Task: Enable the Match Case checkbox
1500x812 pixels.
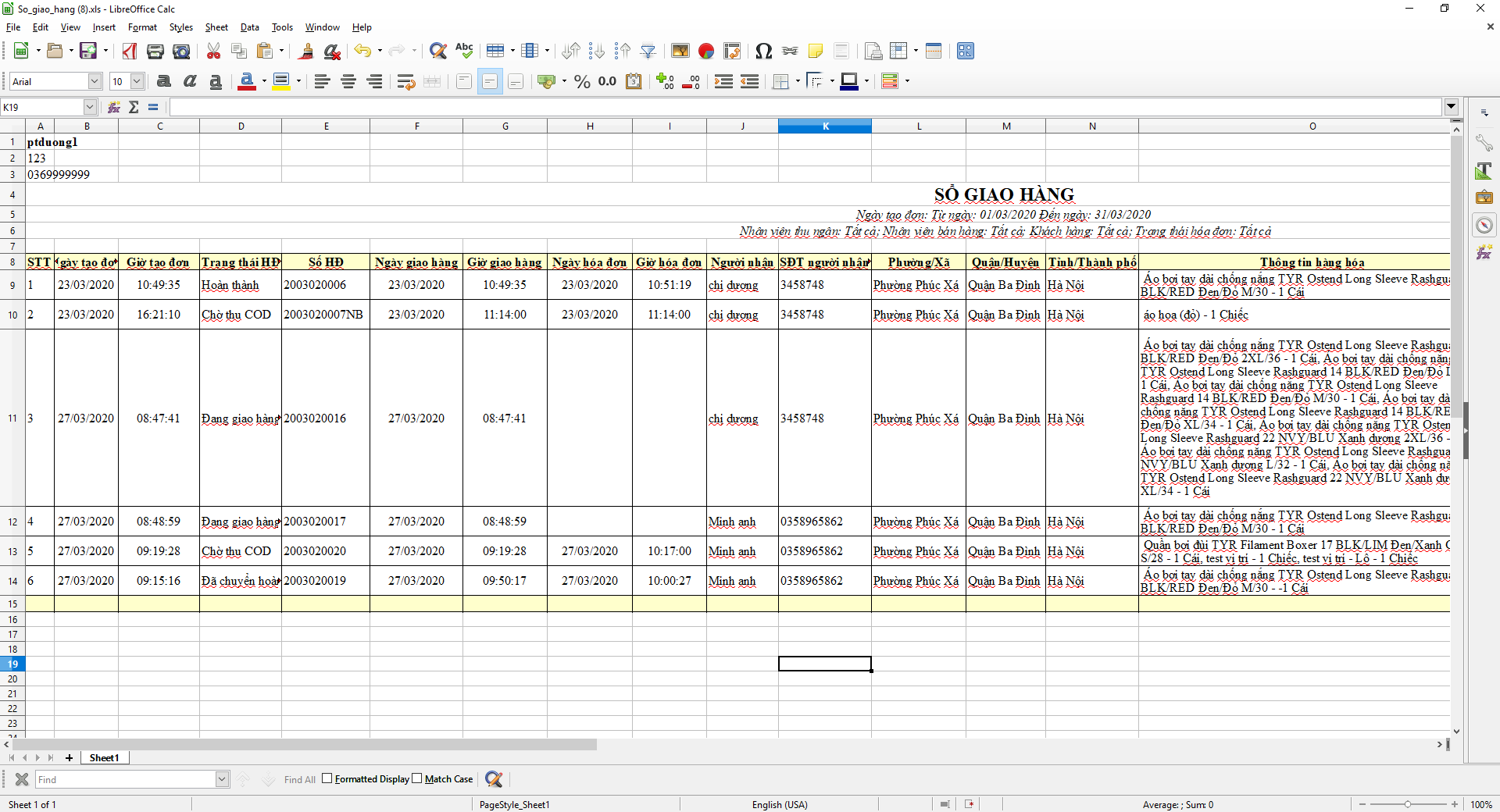Action: pos(417,778)
